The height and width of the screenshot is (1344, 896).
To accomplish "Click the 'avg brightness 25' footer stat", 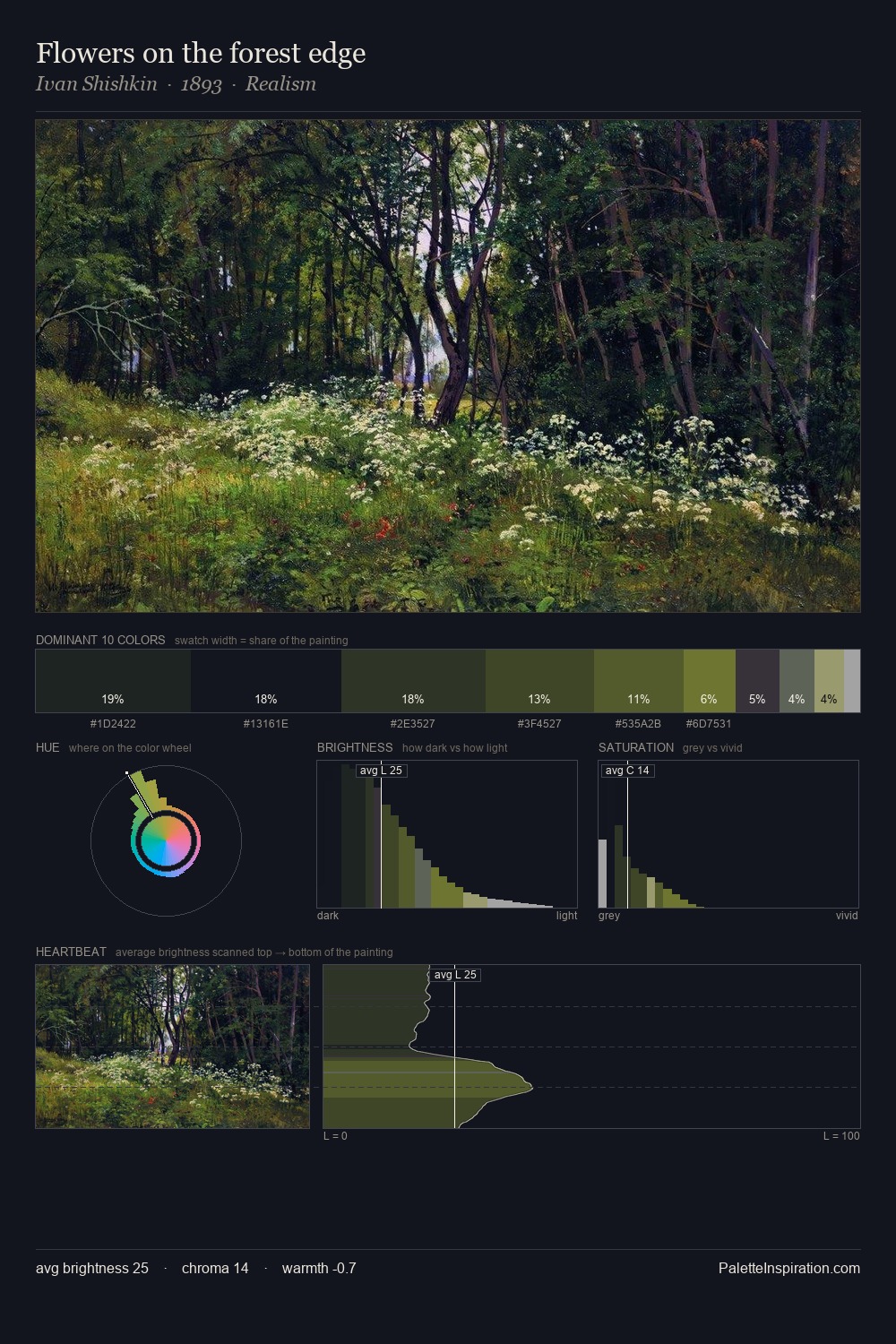I will click(x=92, y=1268).
